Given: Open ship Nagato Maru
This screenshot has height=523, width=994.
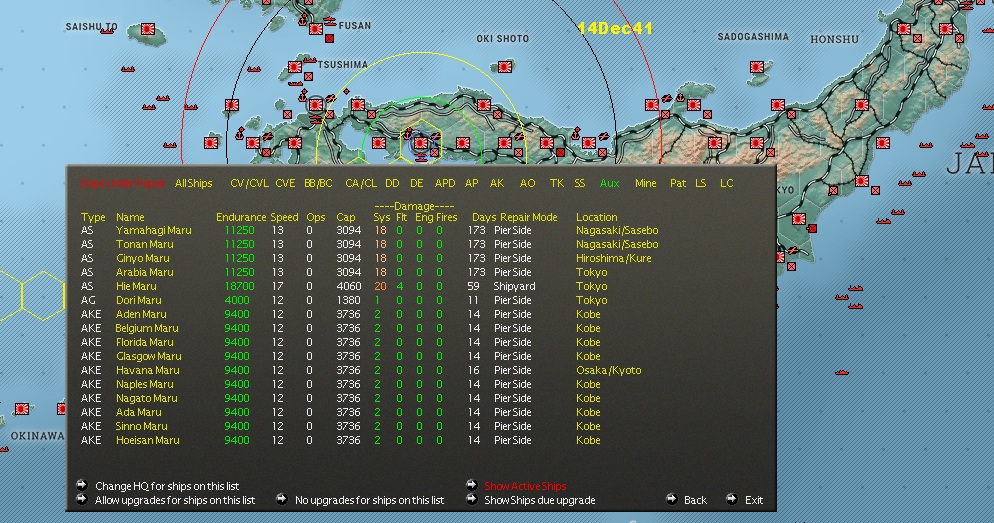Looking at the screenshot, I should point(146,398).
